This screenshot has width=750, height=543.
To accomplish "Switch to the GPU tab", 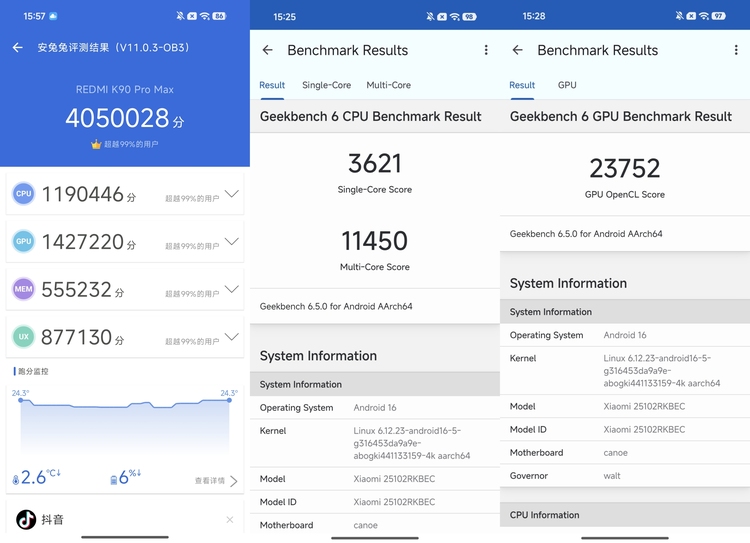I will (x=567, y=85).
